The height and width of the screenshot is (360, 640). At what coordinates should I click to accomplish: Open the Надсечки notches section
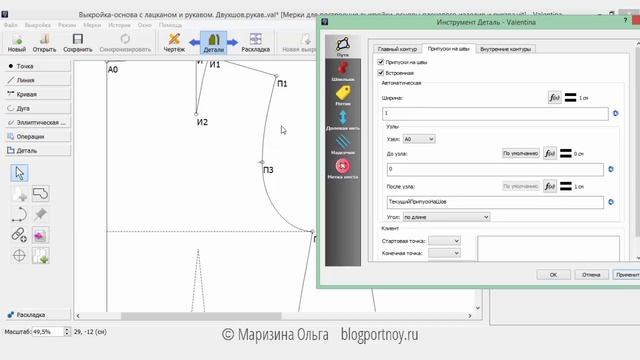(x=343, y=144)
